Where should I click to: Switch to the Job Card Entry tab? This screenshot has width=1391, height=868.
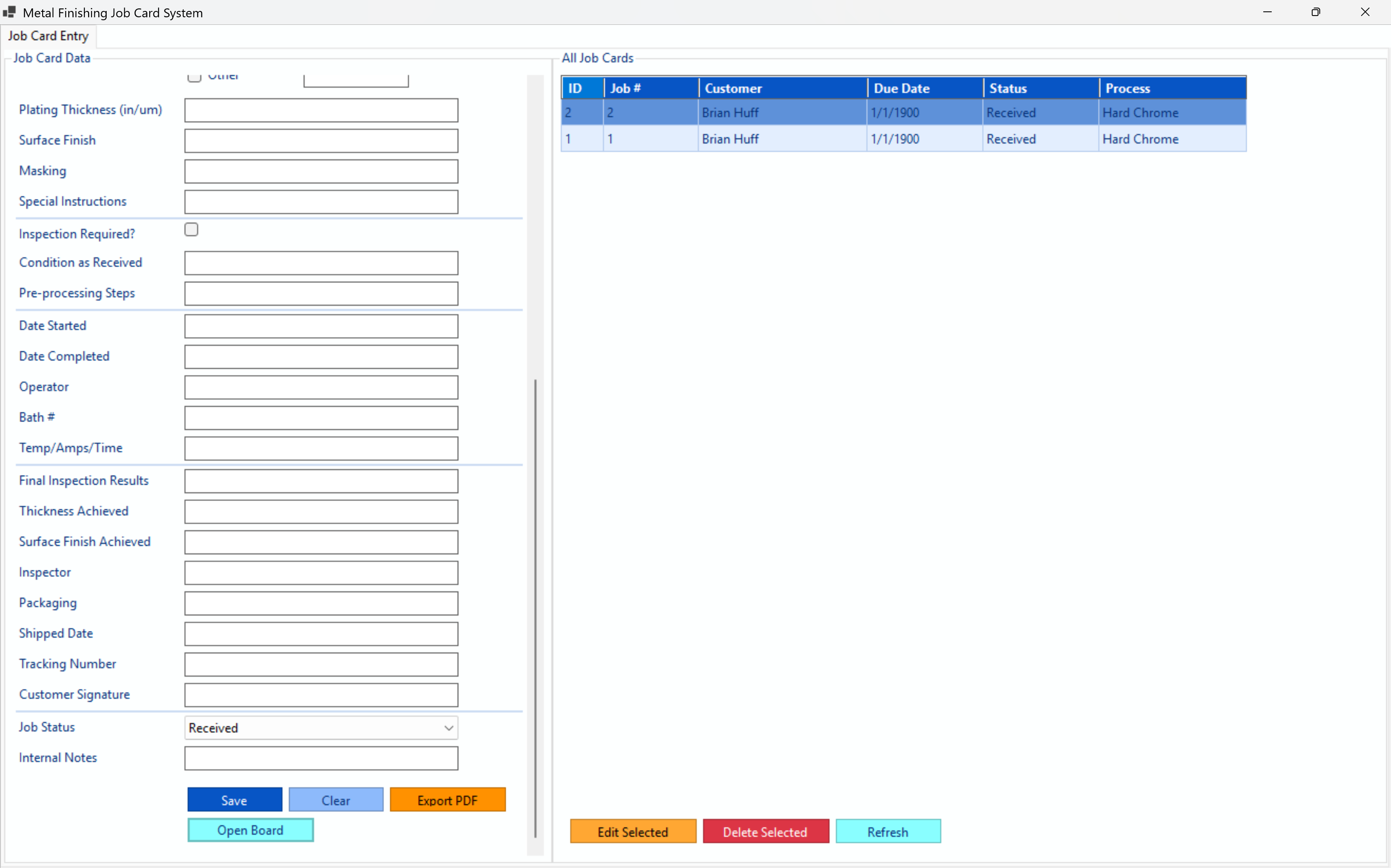pyautogui.click(x=48, y=36)
